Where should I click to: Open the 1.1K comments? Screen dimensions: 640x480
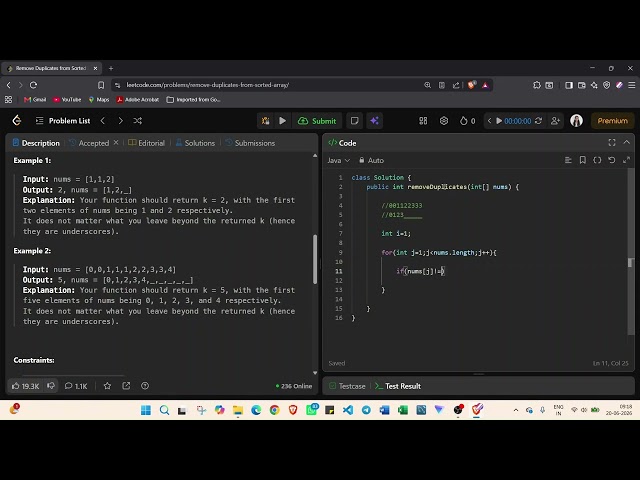point(76,386)
